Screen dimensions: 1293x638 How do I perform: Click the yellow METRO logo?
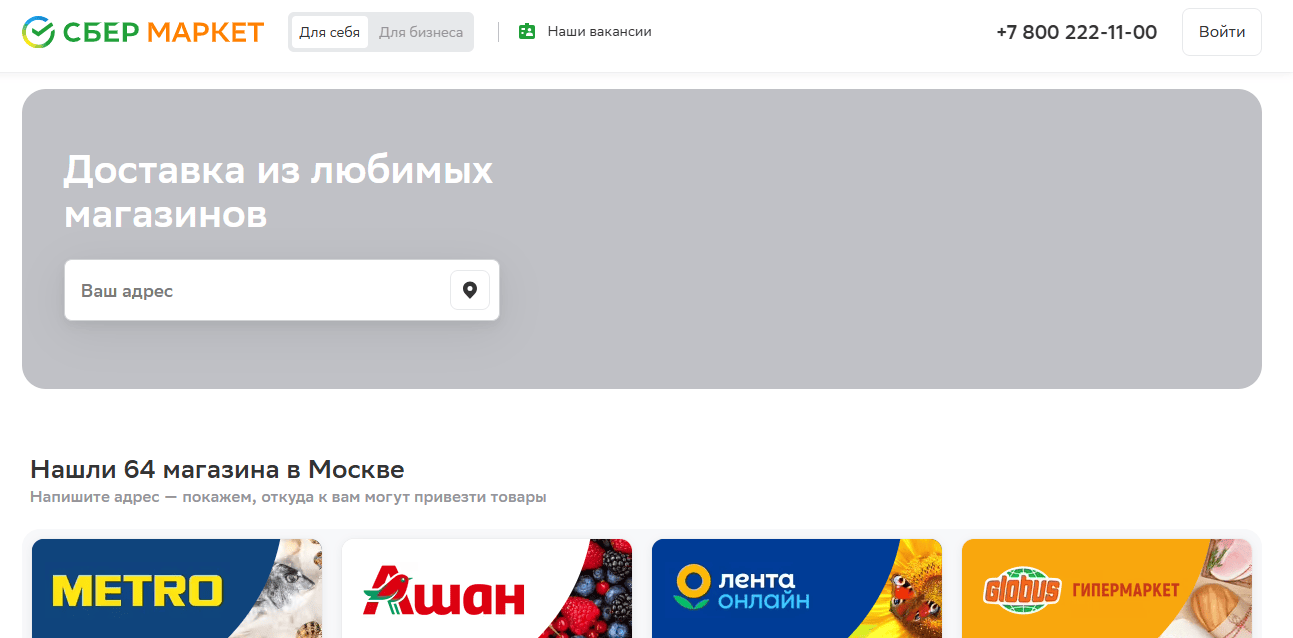pos(137,590)
